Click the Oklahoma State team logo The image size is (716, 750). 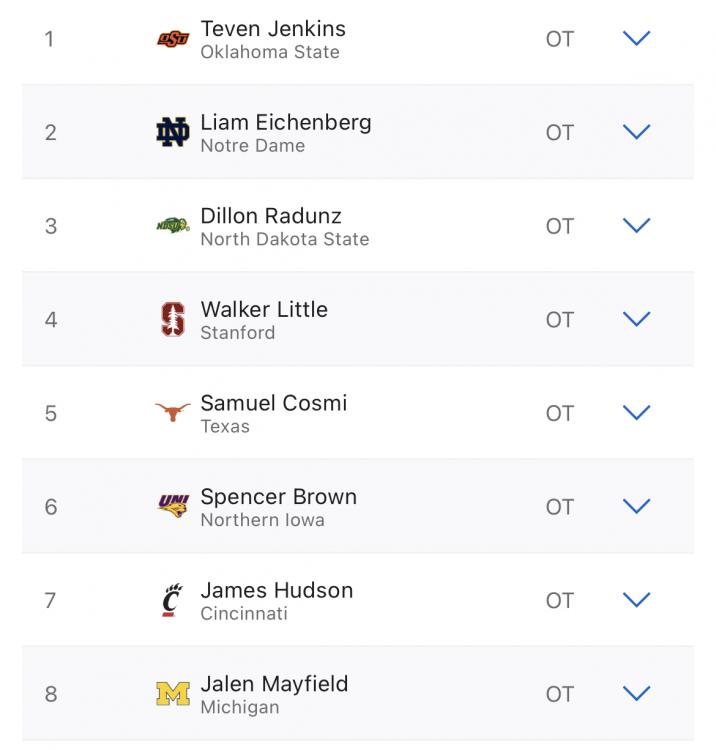[173, 40]
